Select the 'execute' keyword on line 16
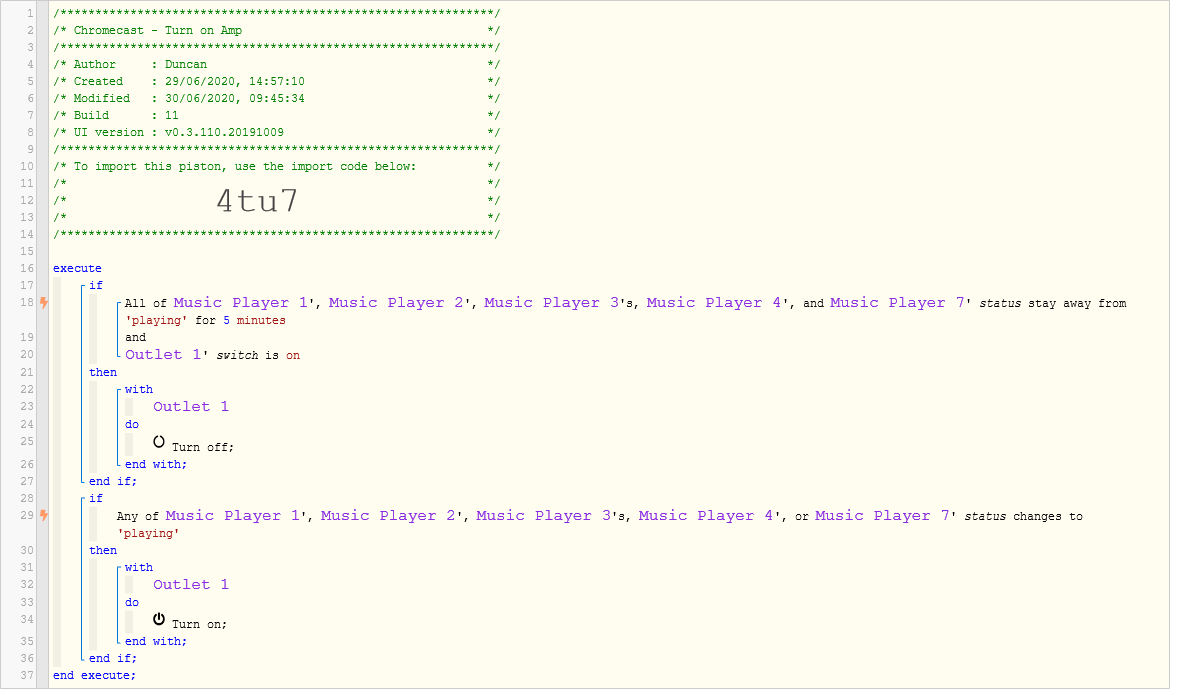This screenshot has height=694, width=1178. click(x=77, y=268)
